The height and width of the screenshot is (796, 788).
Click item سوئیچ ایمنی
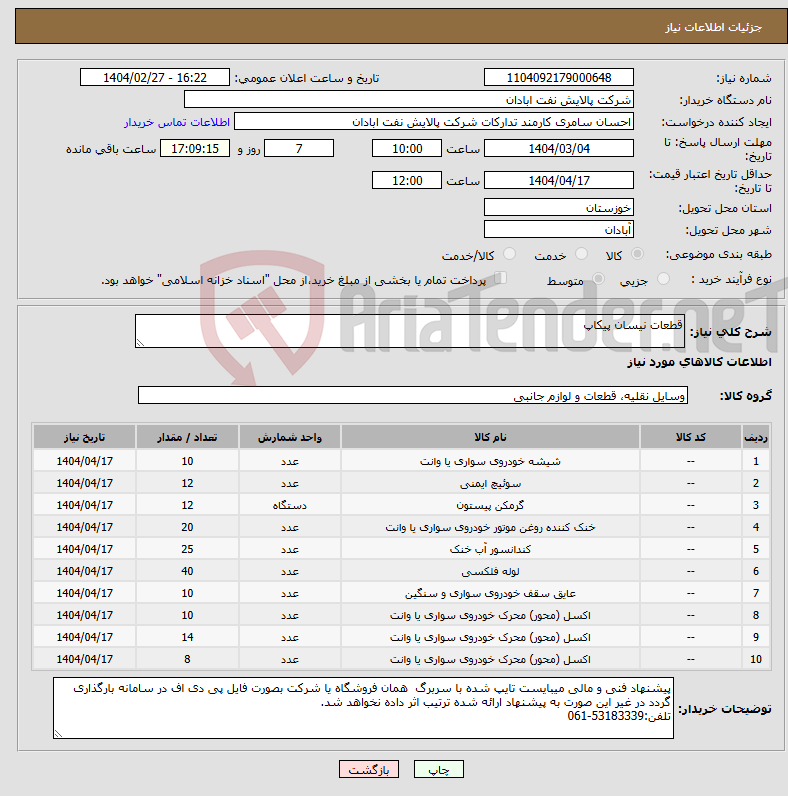pos(490,483)
